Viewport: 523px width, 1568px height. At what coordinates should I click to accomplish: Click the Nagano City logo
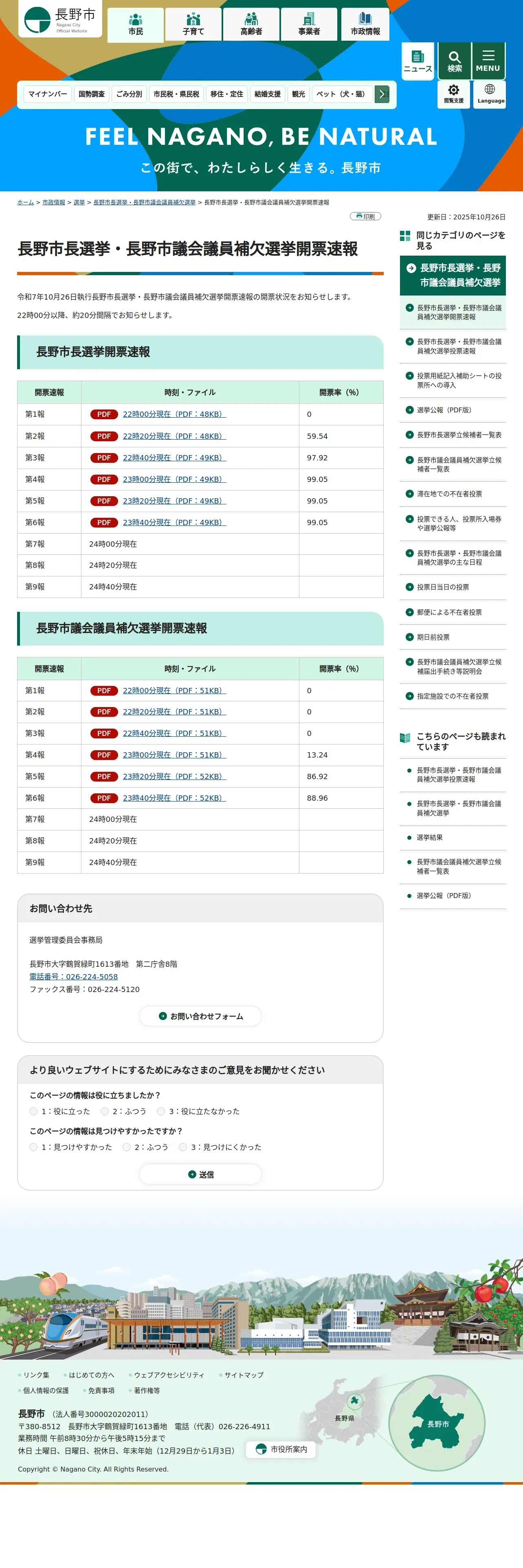pyautogui.click(x=59, y=20)
